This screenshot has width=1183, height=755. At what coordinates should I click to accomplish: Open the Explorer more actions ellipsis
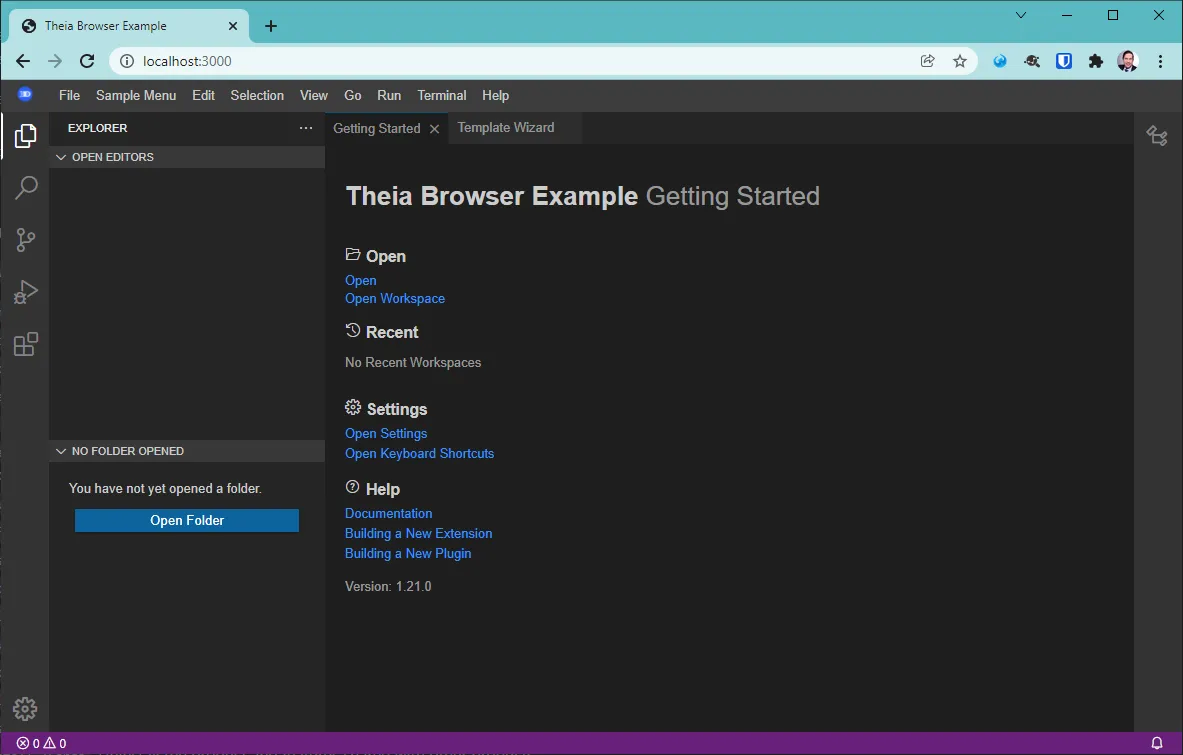306,128
